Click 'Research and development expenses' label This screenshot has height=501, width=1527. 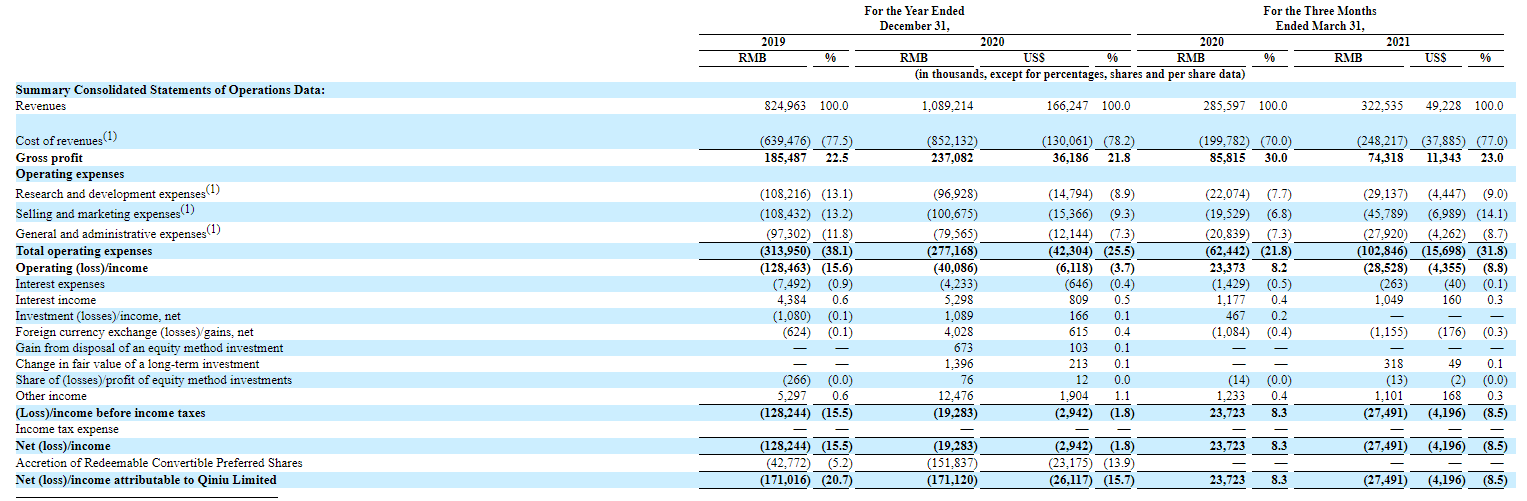(118, 192)
